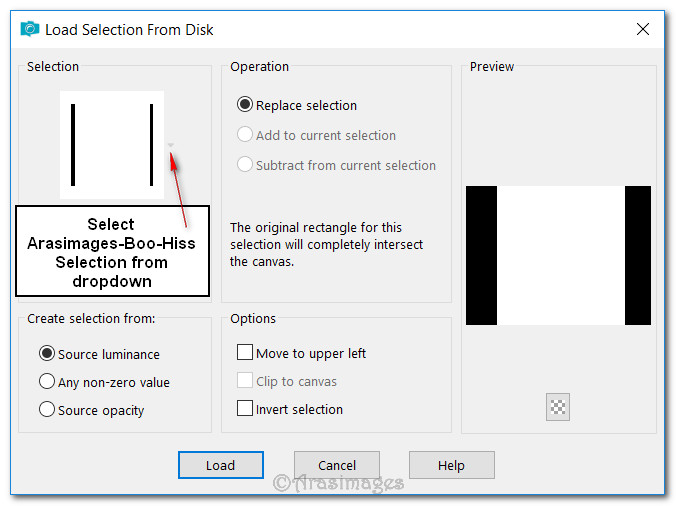
Task: Close the Load Selection From Disk dialog
Action: [643, 30]
